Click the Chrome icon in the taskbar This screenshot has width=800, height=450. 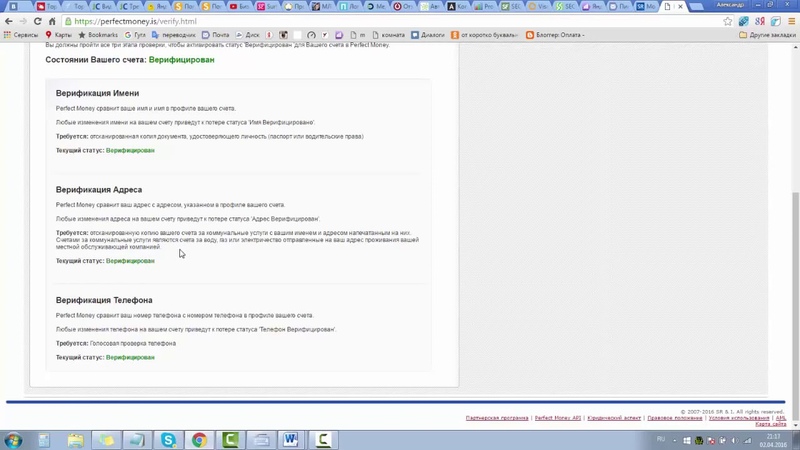199,440
